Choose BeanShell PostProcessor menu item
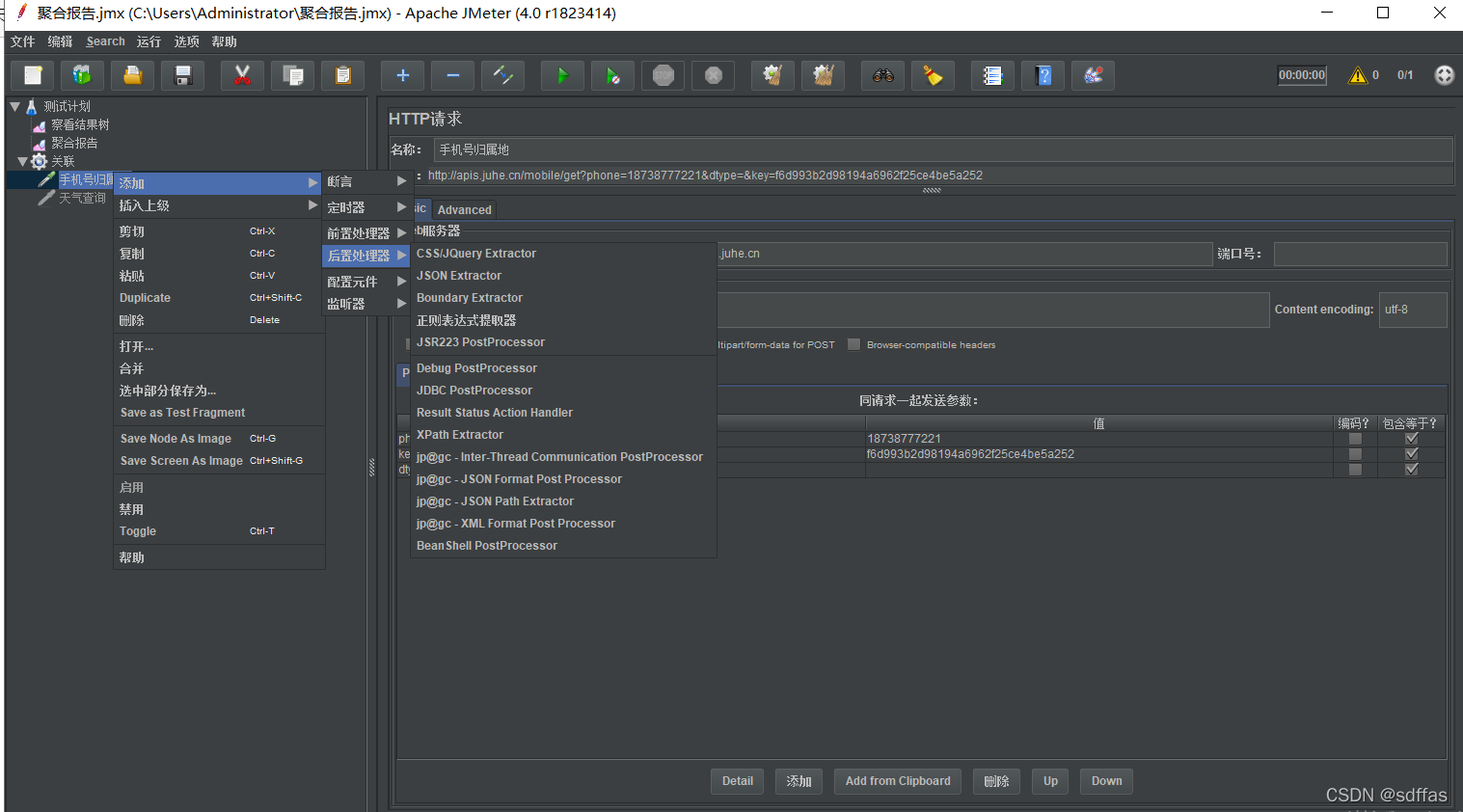The height and width of the screenshot is (812, 1463). [x=563, y=546]
